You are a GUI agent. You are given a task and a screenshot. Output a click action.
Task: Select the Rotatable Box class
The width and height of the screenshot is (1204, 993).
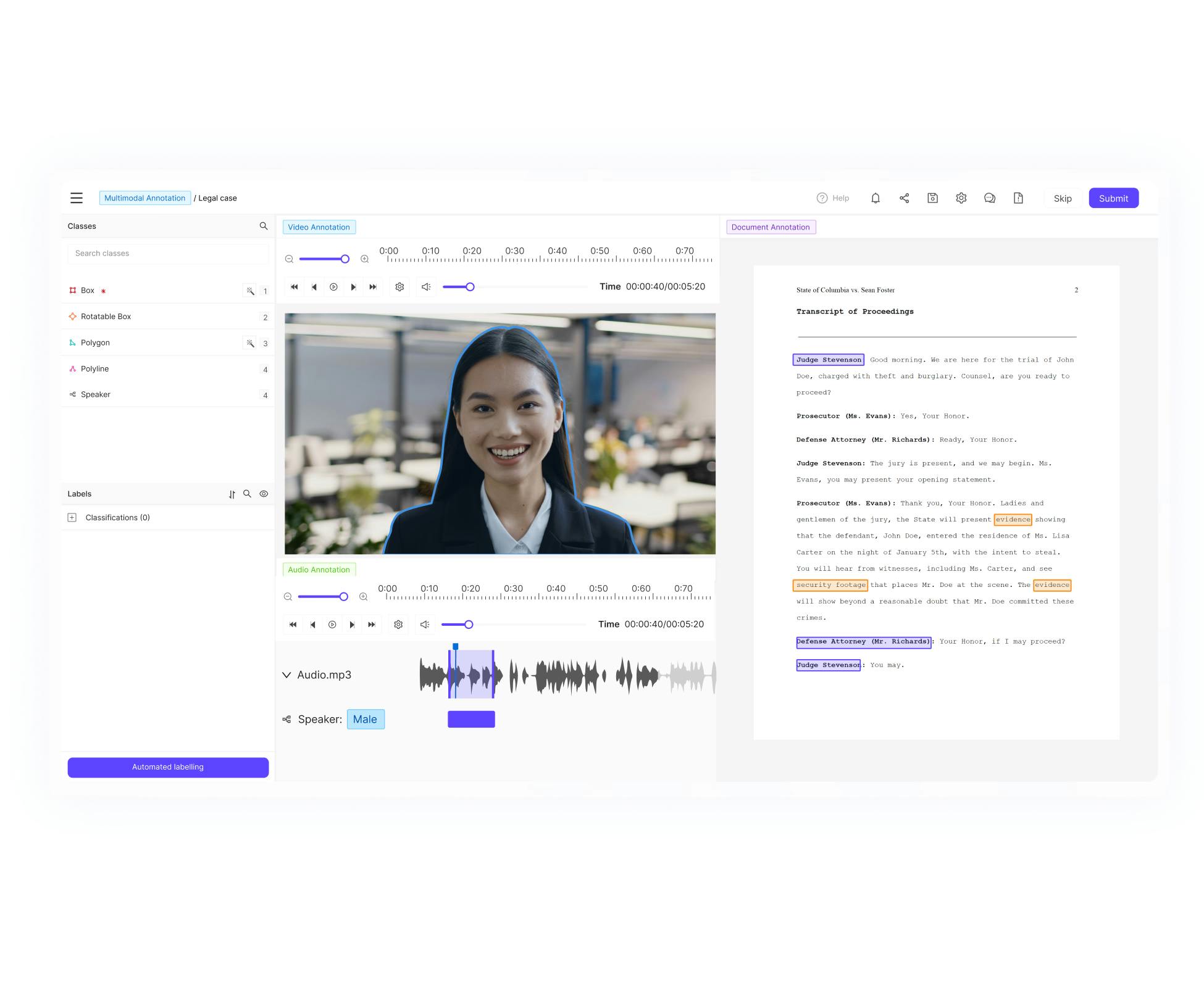point(168,317)
